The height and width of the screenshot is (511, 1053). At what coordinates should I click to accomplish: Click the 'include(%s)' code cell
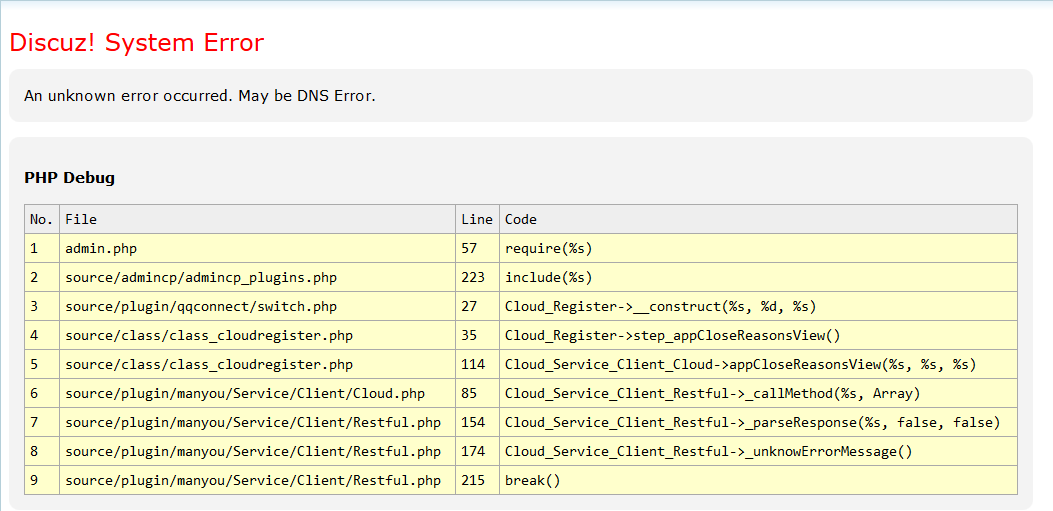pyautogui.click(x=758, y=277)
